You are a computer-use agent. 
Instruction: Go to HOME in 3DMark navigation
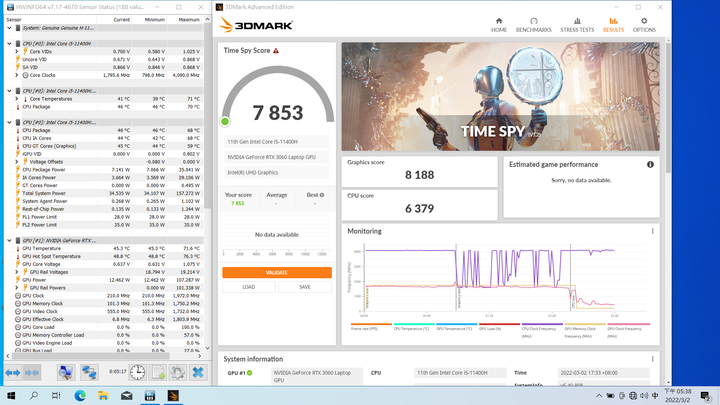(x=499, y=25)
